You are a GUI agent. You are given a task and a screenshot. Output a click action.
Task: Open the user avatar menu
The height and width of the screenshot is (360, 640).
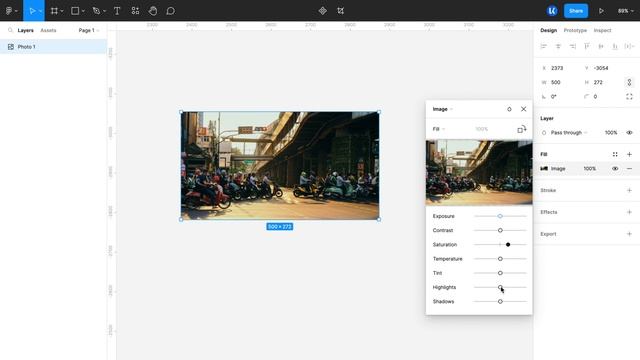point(552,11)
